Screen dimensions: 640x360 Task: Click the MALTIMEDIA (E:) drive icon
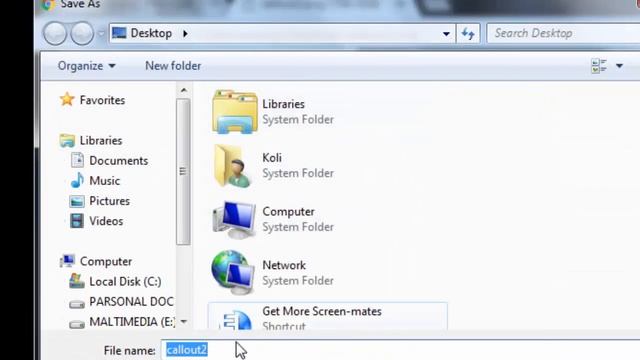coord(77,324)
